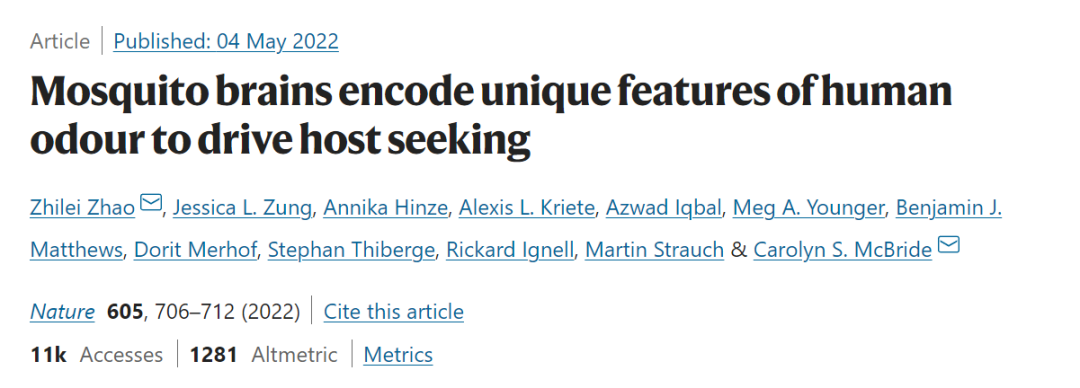Open author Zhilei Zhao's profile link
The height and width of the screenshot is (388, 1080).
pyautogui.click(x=83, y=207)
